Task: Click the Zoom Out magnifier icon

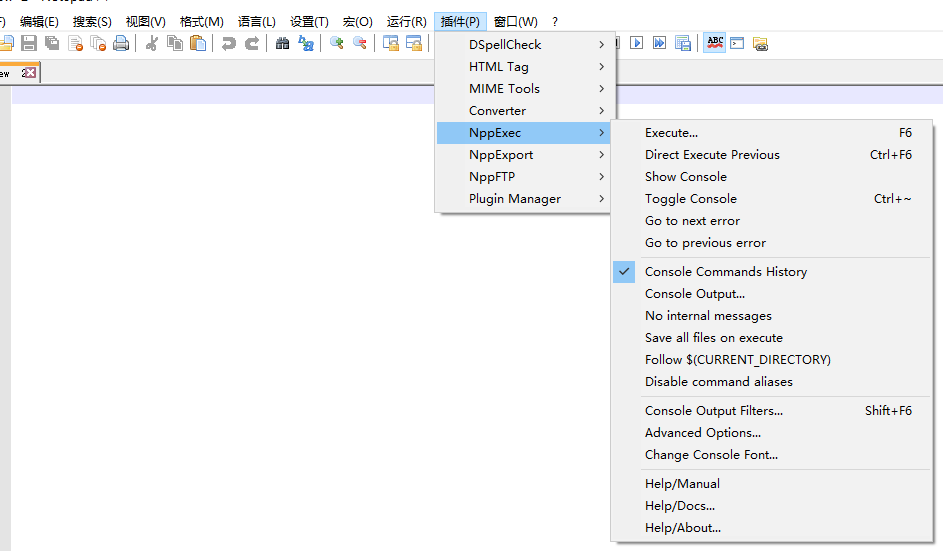Action: pyautogui.click(x=360, y=43)
